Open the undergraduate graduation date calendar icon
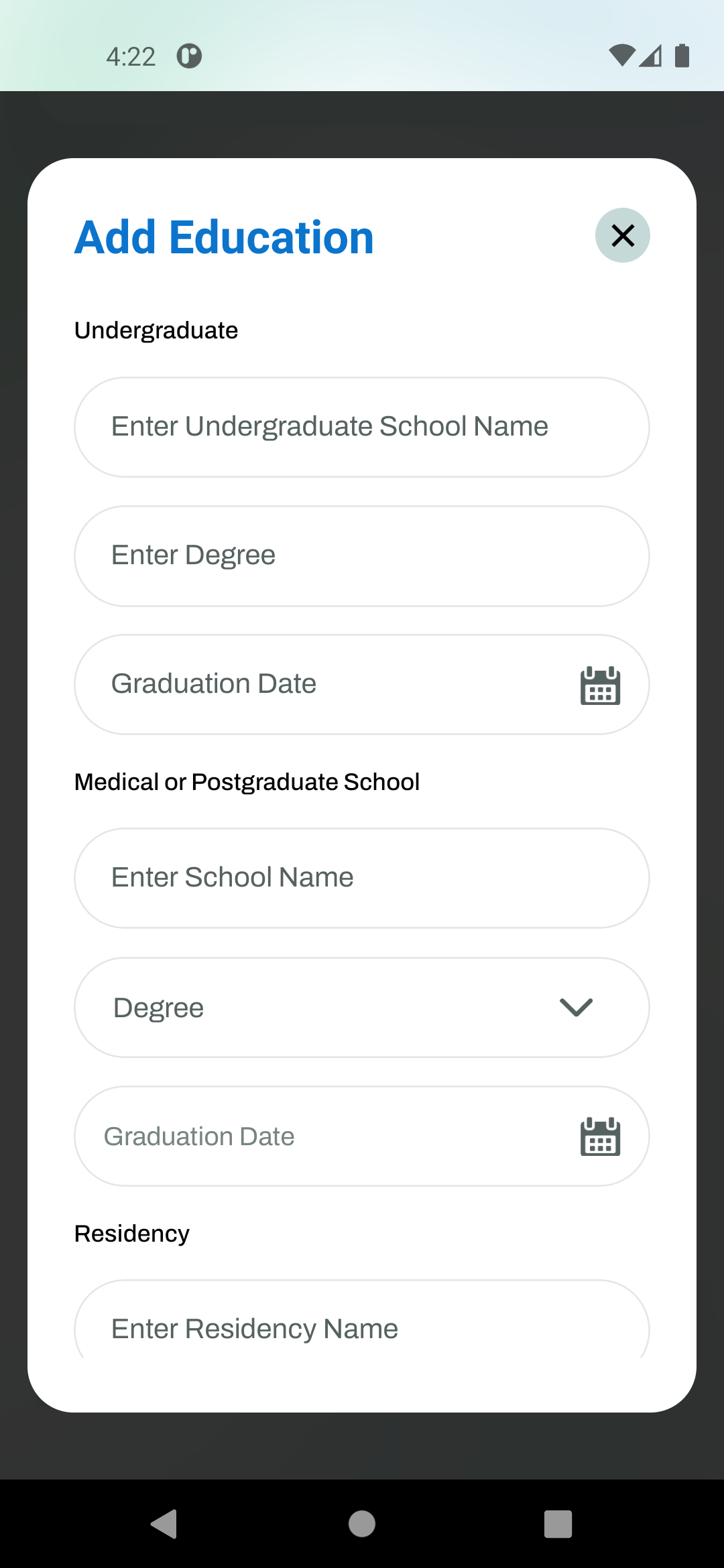 600,685
